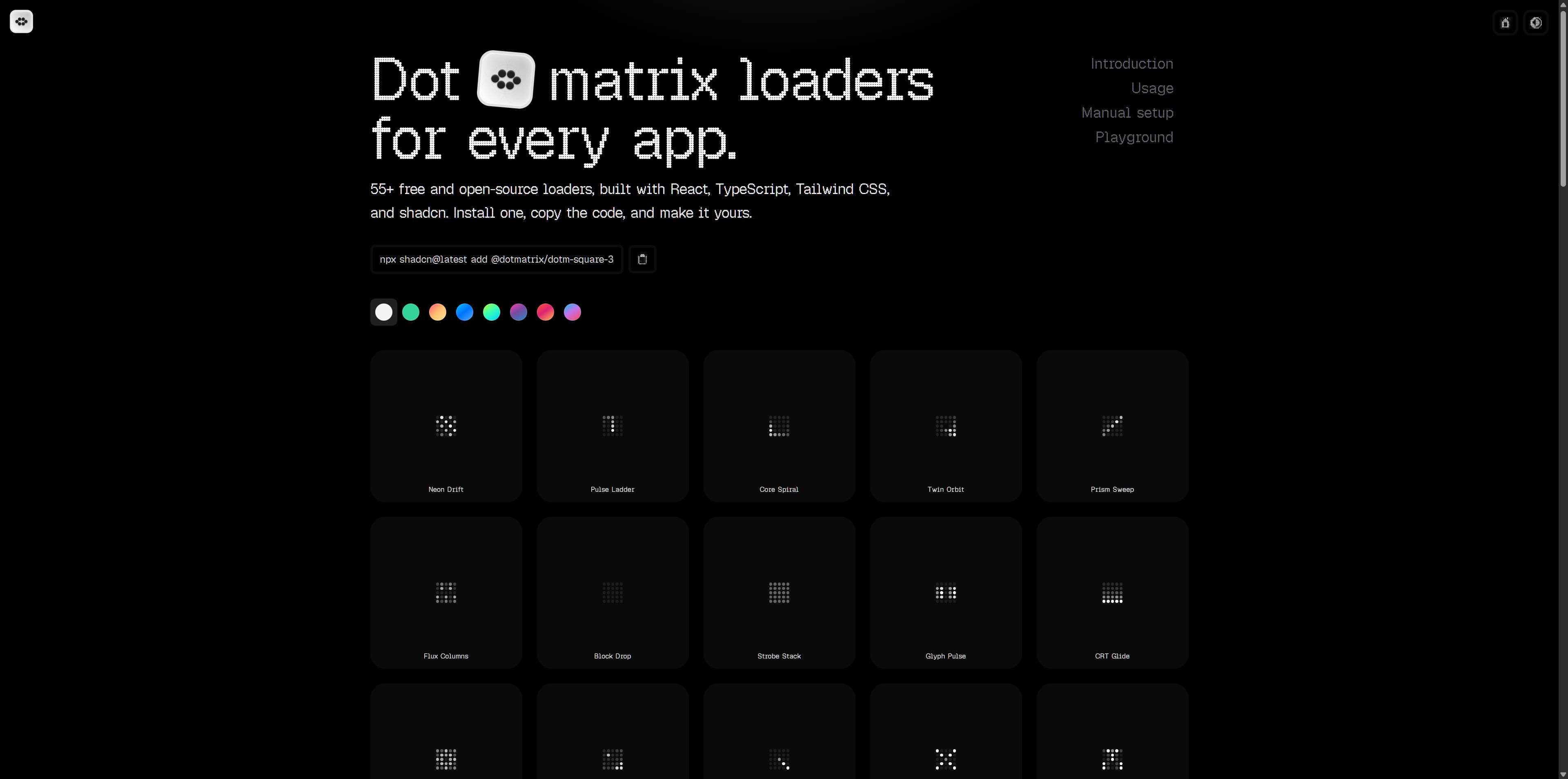Click the npx shadcn install command field
The width and height of the screenshot is (1568, 779).
[x=497, y=259]
